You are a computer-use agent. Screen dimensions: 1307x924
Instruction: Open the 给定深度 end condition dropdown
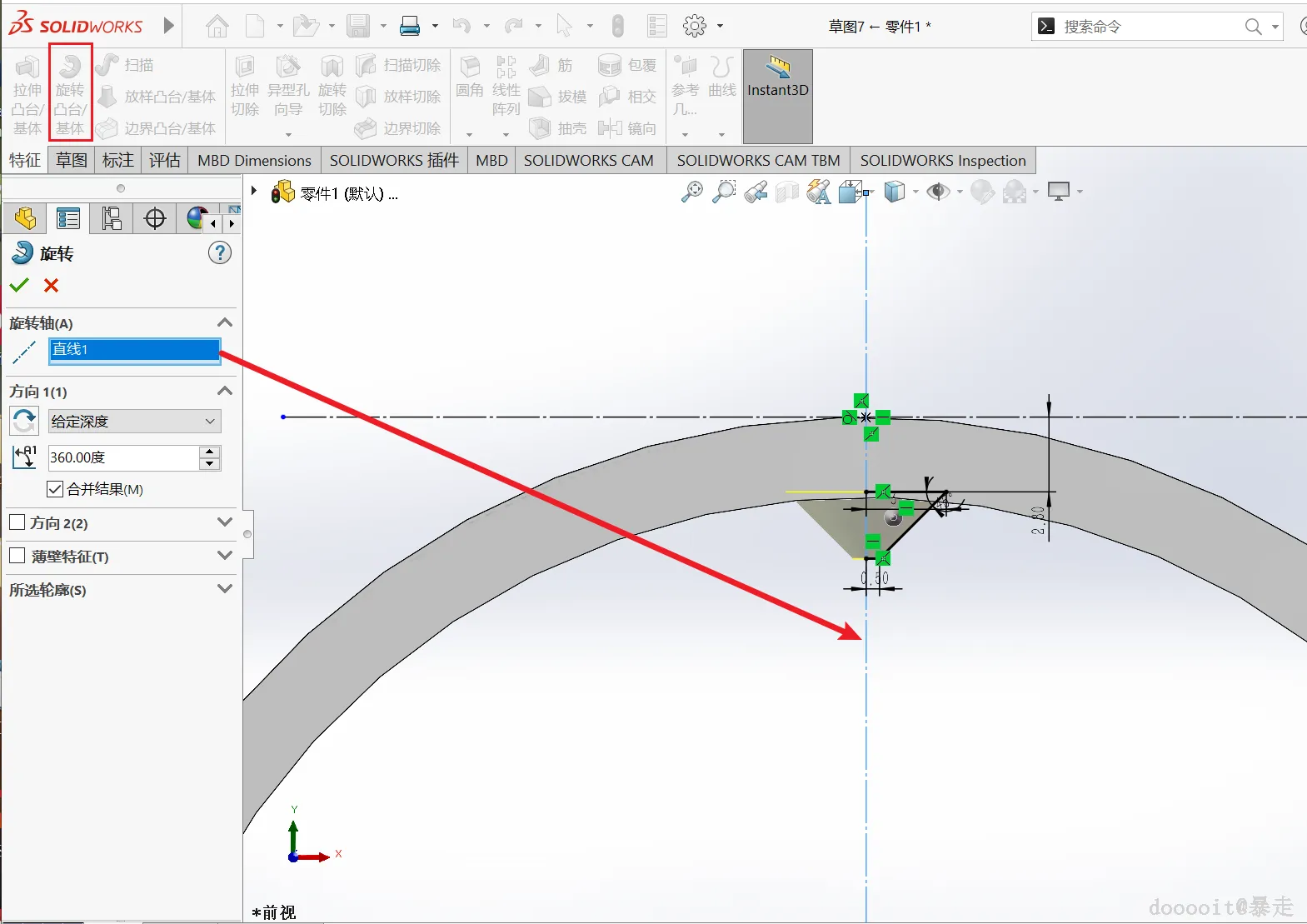(134, 422)
